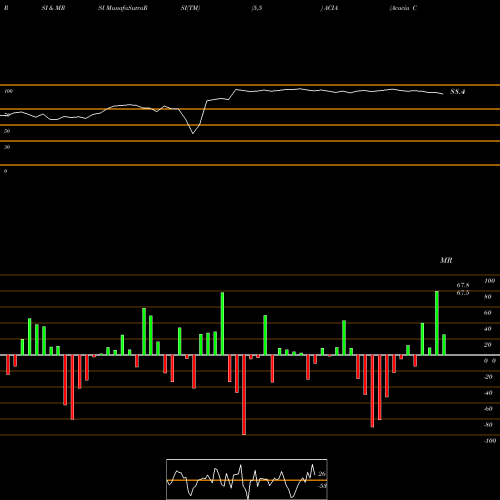This screenshot has height=500, width=500.
Task: Click the '50' level label on RSI chart
Action: [7, 131]
